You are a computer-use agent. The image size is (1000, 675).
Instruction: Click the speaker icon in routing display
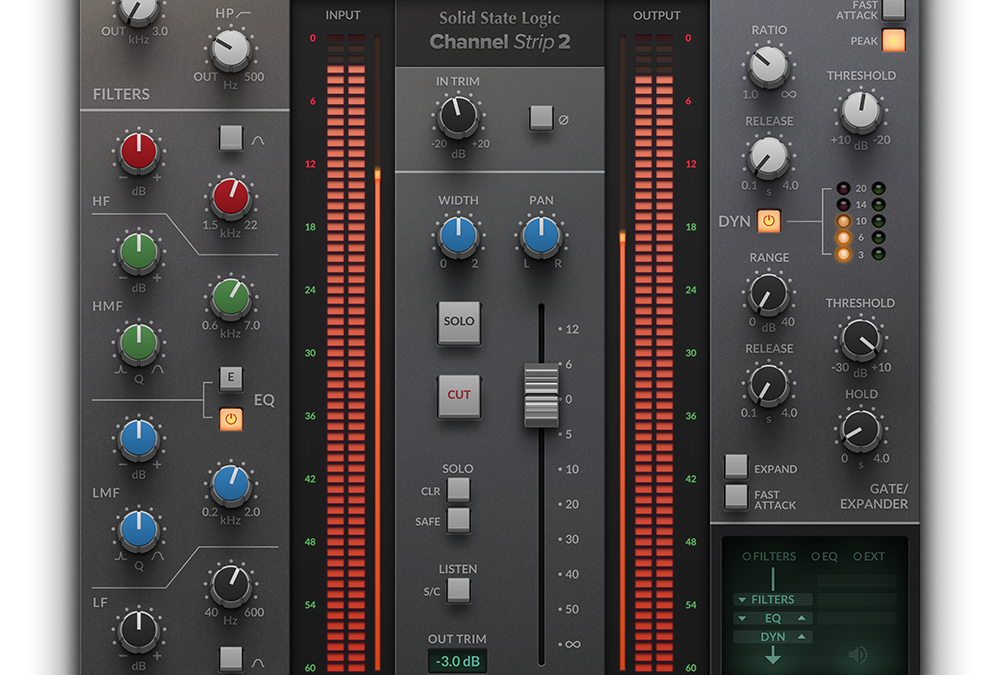point(858,655)
